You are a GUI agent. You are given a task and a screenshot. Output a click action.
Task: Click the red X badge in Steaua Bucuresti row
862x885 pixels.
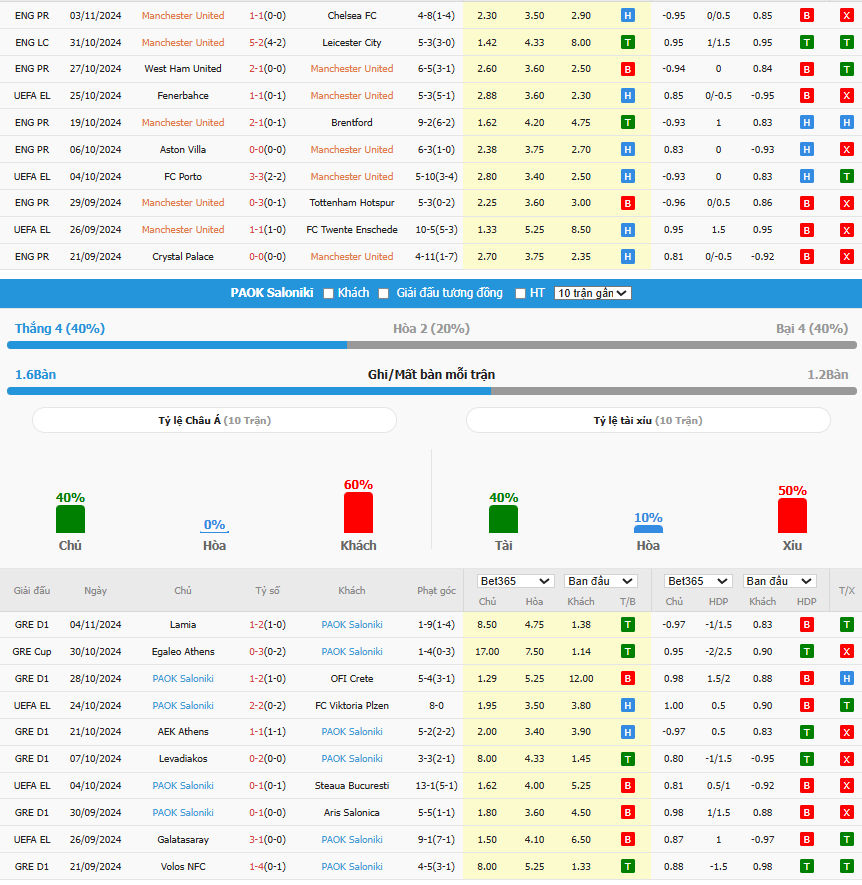[x=846, y=786]
